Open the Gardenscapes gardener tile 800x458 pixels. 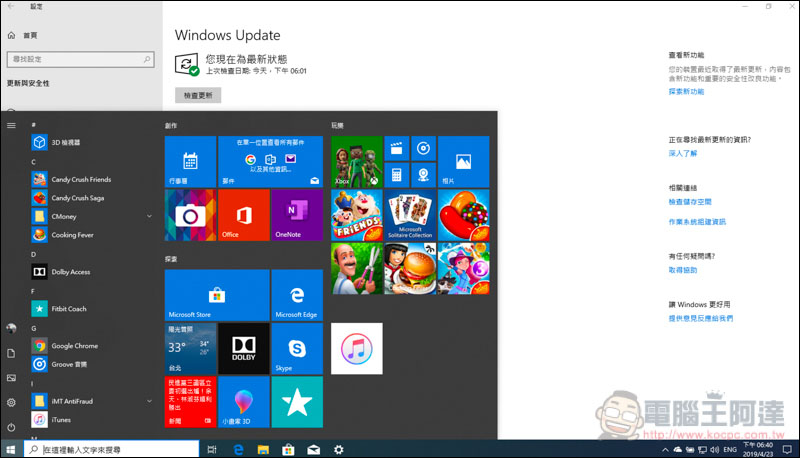tap(357, 268)
